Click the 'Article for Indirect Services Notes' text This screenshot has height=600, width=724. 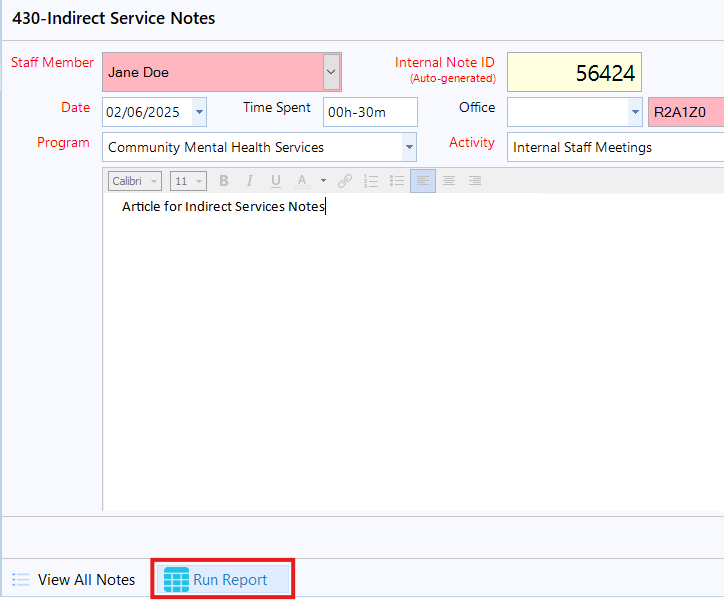point(223,206)
